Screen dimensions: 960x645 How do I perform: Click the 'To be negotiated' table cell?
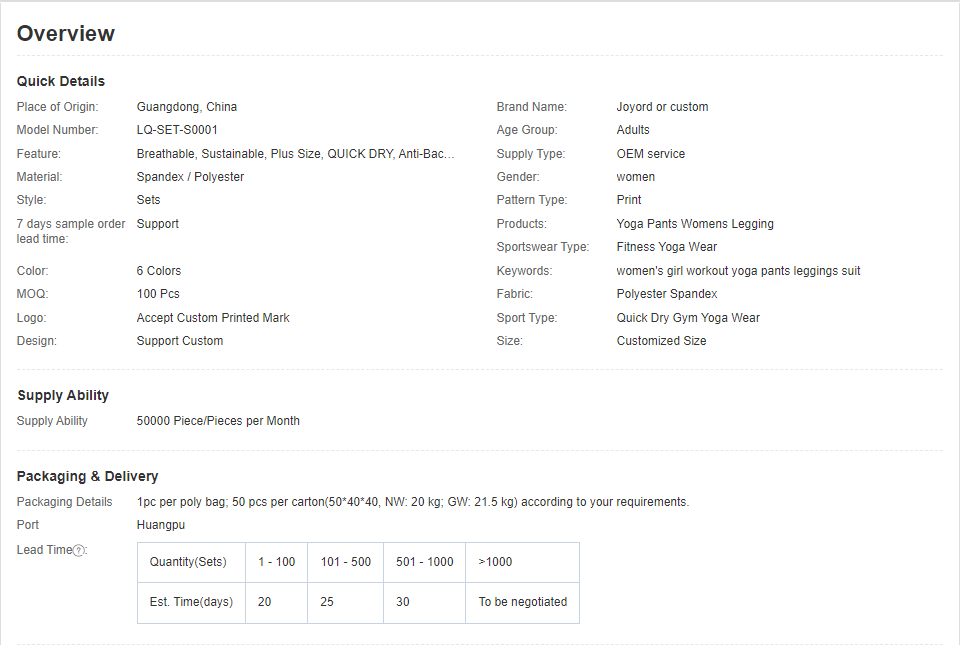pyautogui.click(x=523, y=602)
